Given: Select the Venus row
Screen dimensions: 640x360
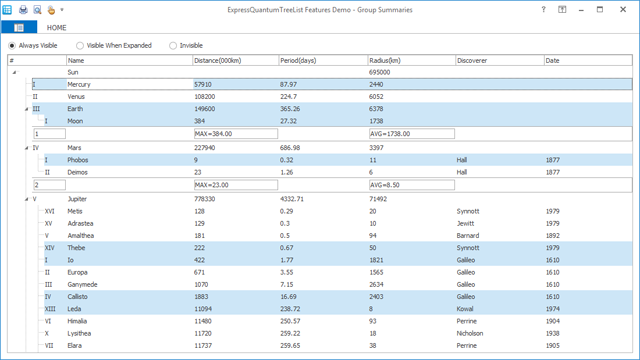Looking at the screenshot, I should (332, 97).
